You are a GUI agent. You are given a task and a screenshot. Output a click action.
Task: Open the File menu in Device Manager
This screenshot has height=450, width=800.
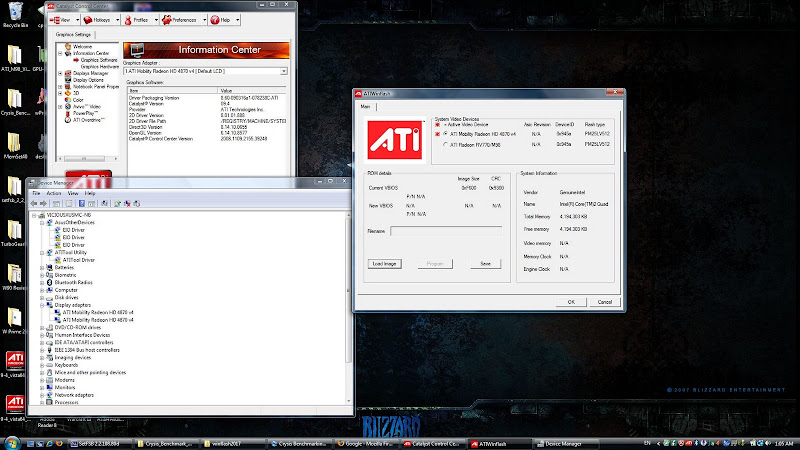36,193
